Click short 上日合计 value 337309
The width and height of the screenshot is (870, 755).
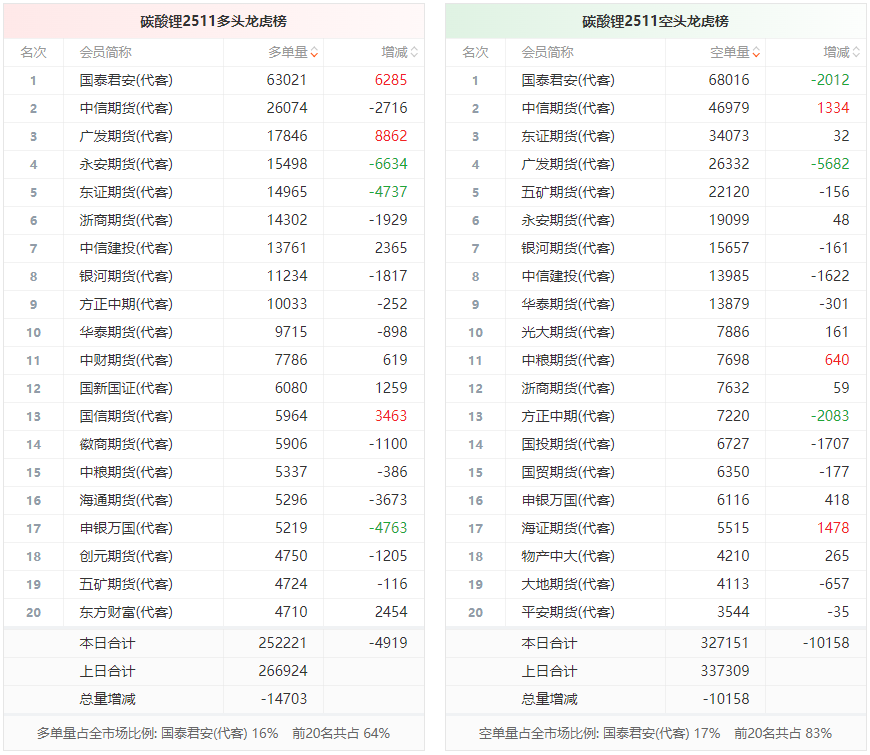coord(725,671)
